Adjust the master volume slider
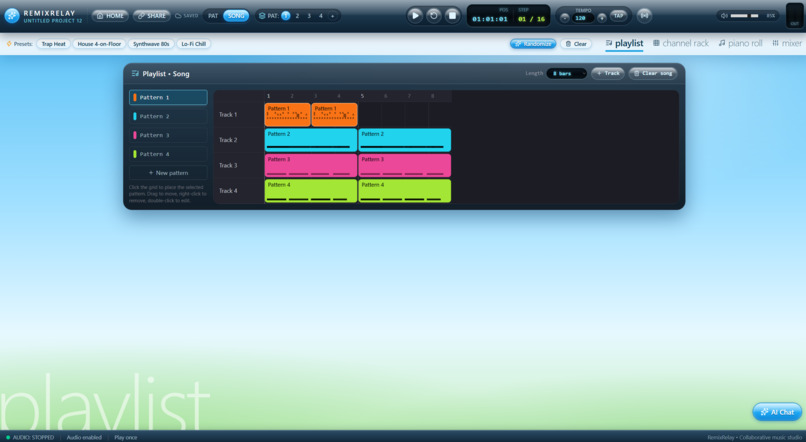 (745, 16)
